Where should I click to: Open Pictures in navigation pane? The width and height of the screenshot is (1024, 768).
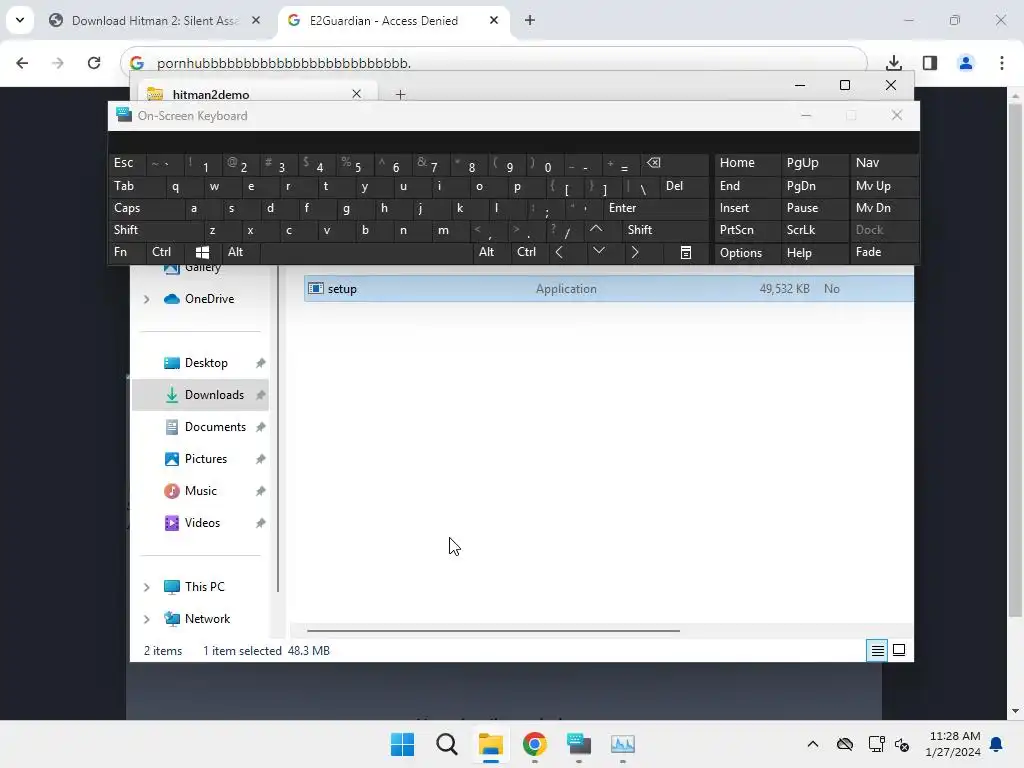pos(200,459)
